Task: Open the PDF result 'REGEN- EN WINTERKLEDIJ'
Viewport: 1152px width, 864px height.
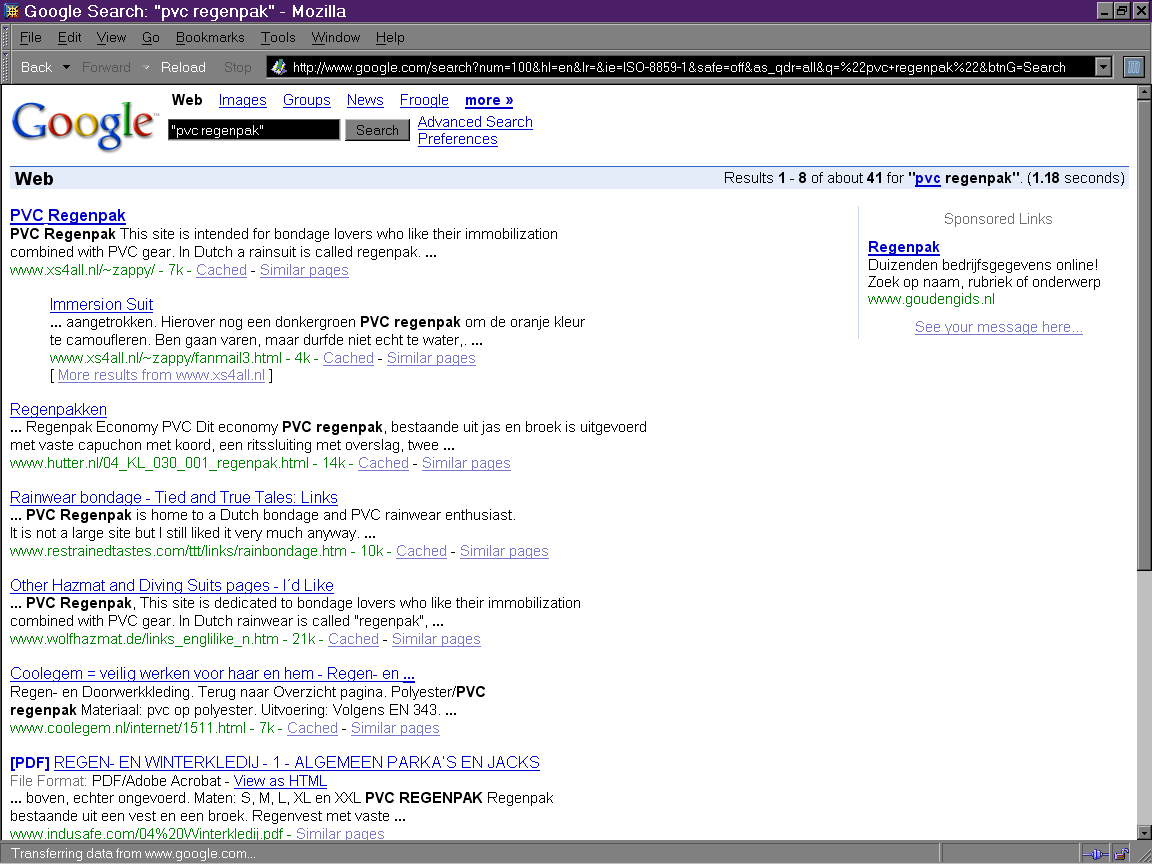Action: click(x=297, y=763)
